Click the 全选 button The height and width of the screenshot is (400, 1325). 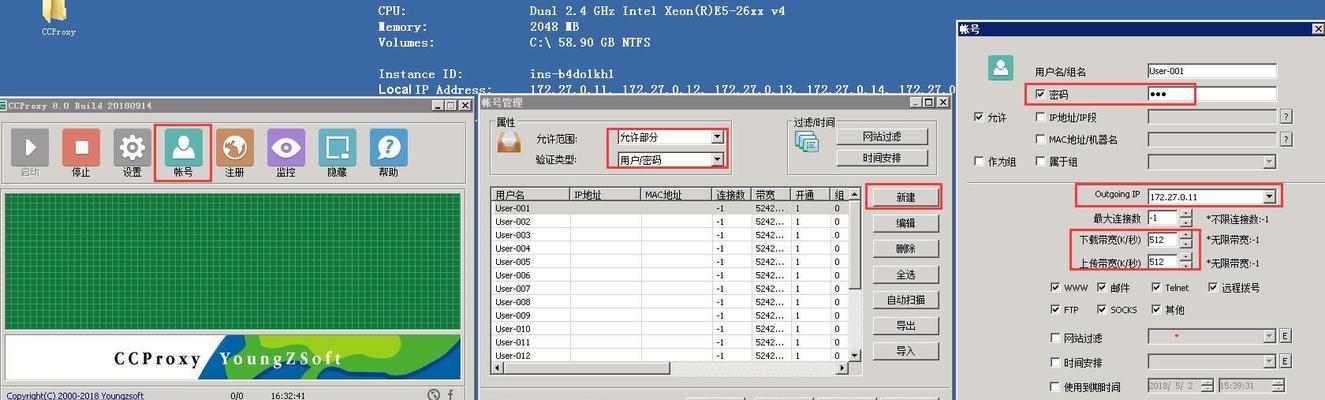[x=905, y=274]
